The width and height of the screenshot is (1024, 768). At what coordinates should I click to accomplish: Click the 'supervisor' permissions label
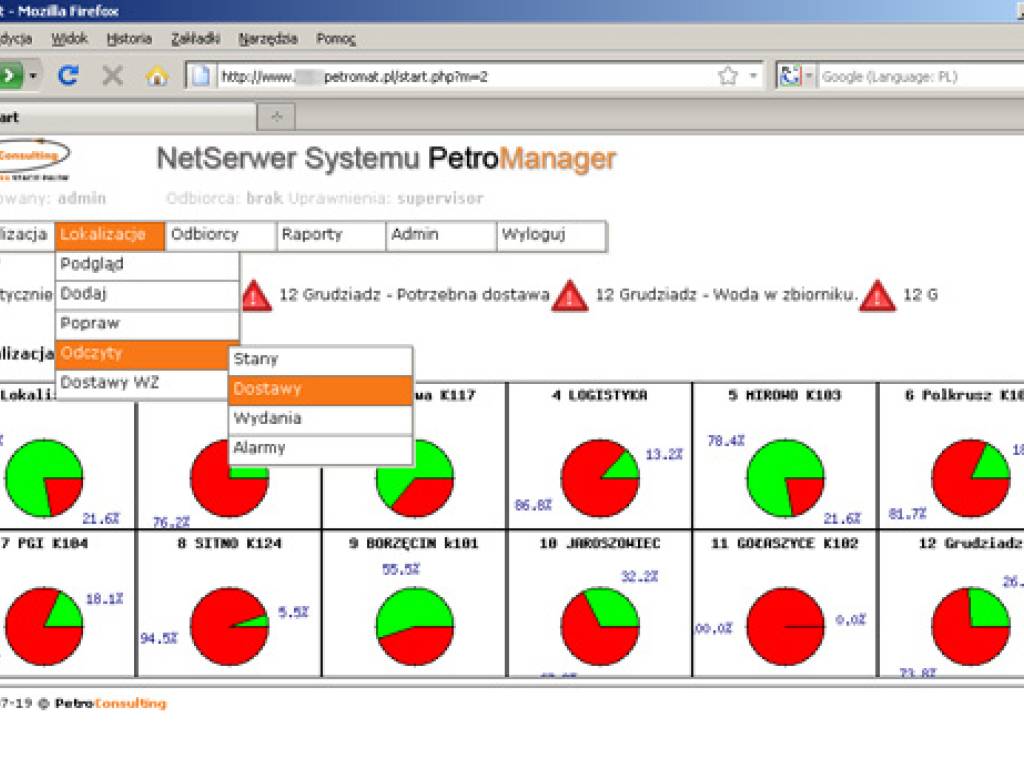tap(440, 199)
